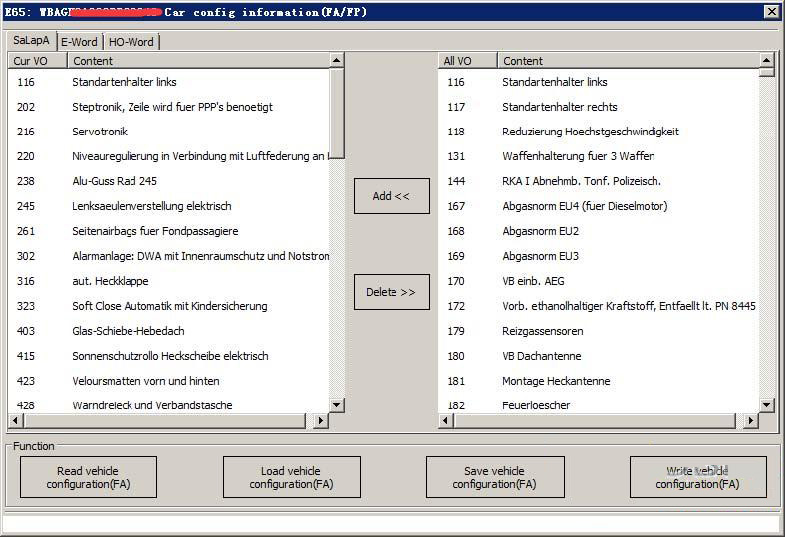Click Save vehicle configuration(FA) button
The image size is (785, 537).
[494, 477]
